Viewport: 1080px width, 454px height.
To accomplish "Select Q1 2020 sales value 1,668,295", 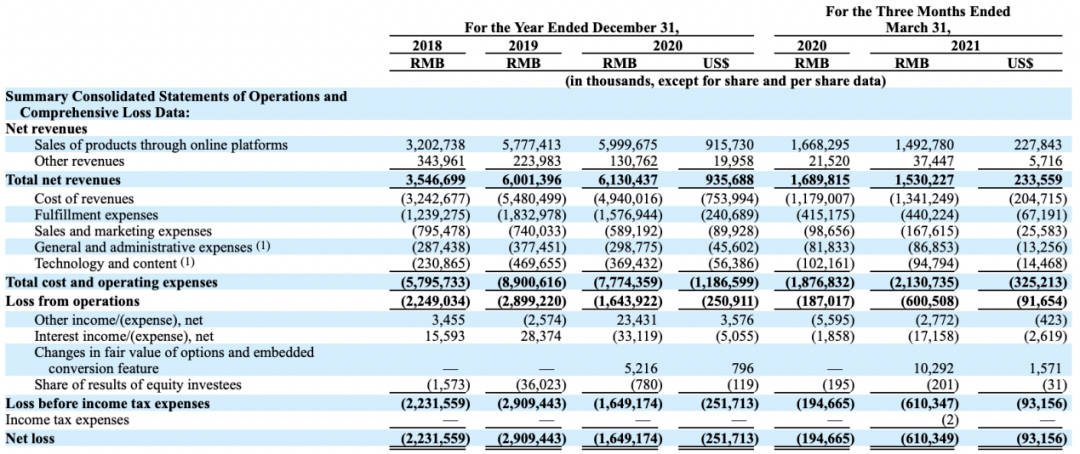I will pyautogui.click(x=818, y=145).
